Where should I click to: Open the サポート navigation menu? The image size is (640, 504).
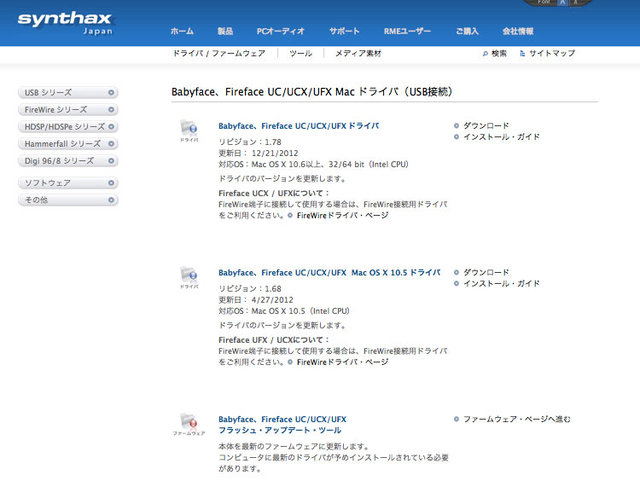[x=344, y=31]
